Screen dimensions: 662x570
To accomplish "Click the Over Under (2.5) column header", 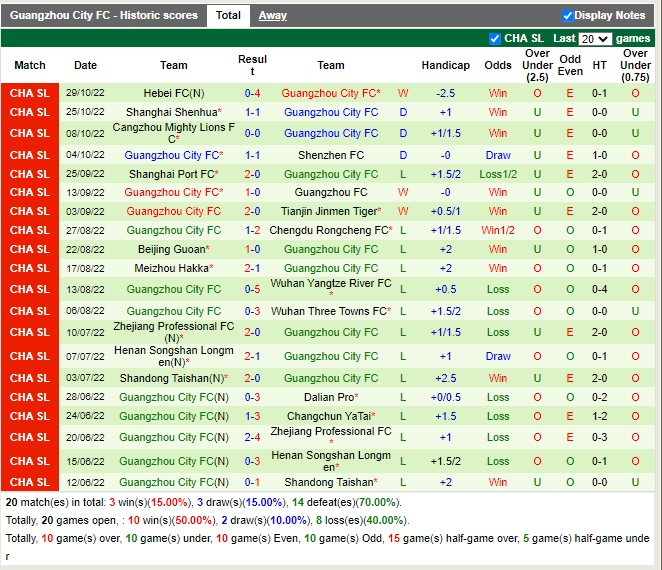I will coord(538,65).
